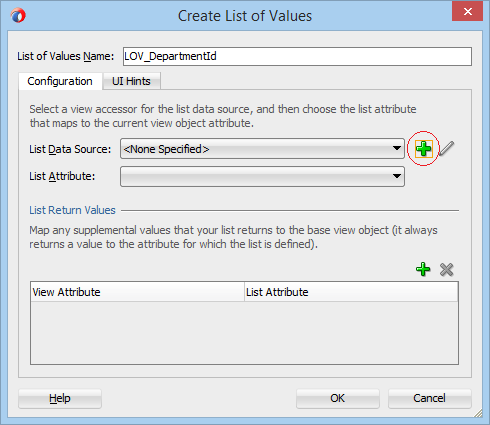Image resolution: width=490 pixels, height=425 pixels.
Task: Click the JDeveloper logo in the title bar
Action: tap(18, 15)
